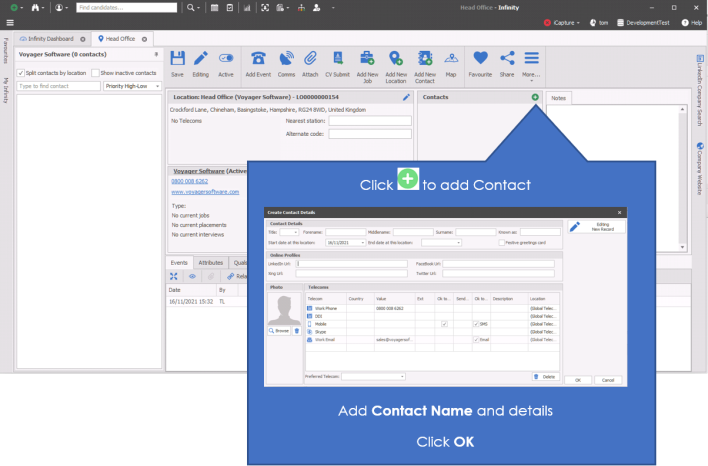Viewport: 708px width, 466px height.
Task: Click the Save toolbar icon
Action: 177,60
